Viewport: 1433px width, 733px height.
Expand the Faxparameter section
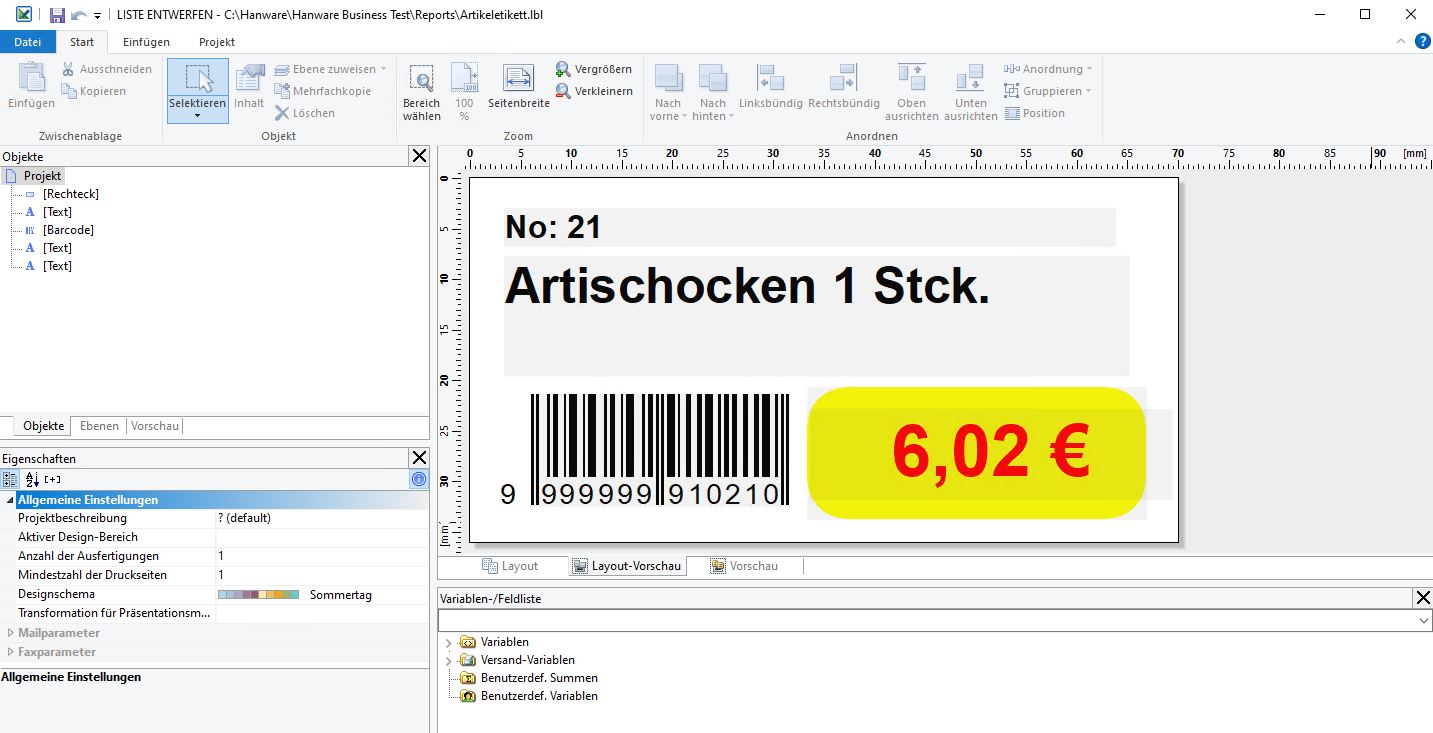point(10,652)
